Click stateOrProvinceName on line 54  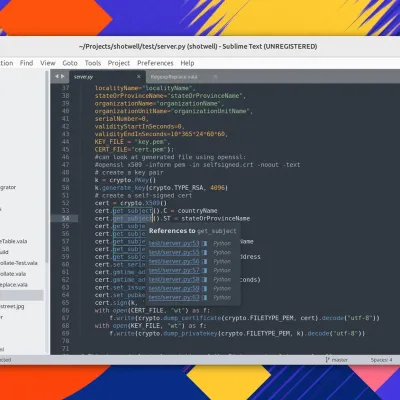pyautogui.click(x=216, y=219)
